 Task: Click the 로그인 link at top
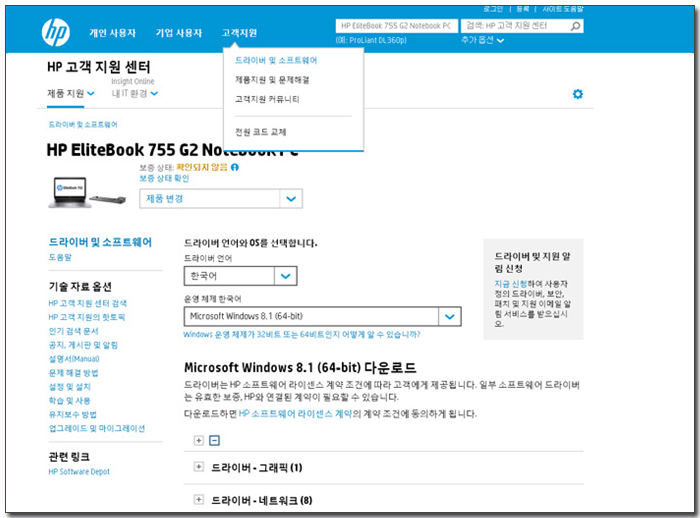click(493, 9)
